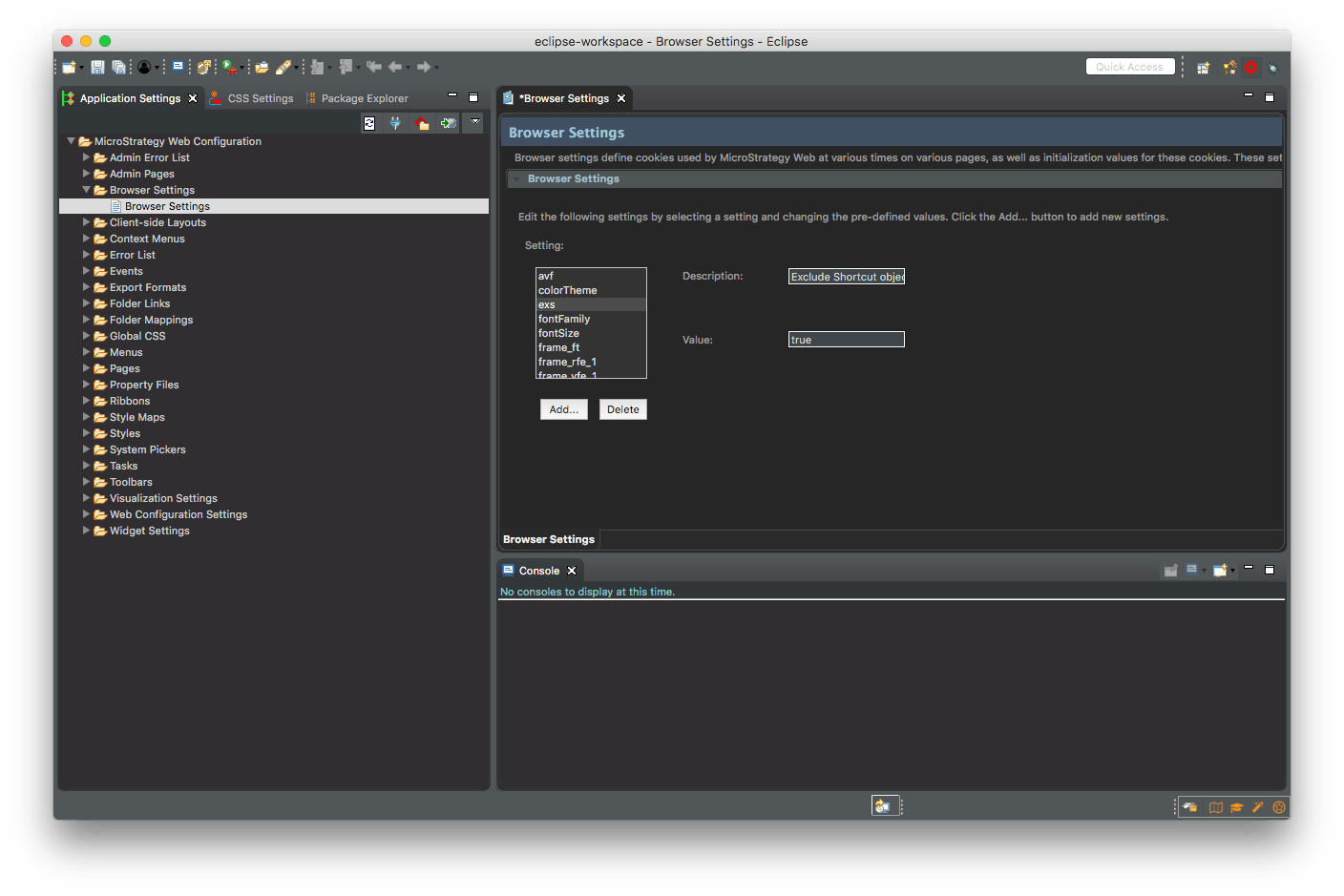Screen dimensions: 1344x896
Task: Click the graduation cap tutorials icon in status bar
Action: [1237, 807]
